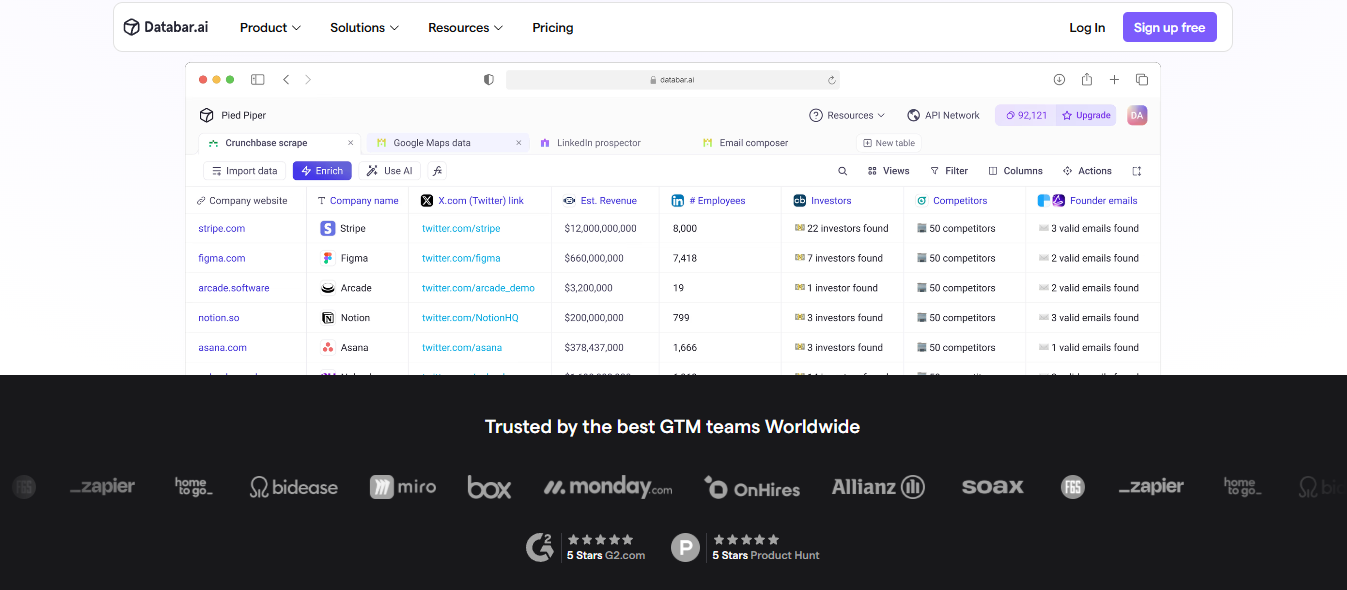This screenshot has width=1347, height=590.
Task: Open the Filter option
Action: pos(949,171)
